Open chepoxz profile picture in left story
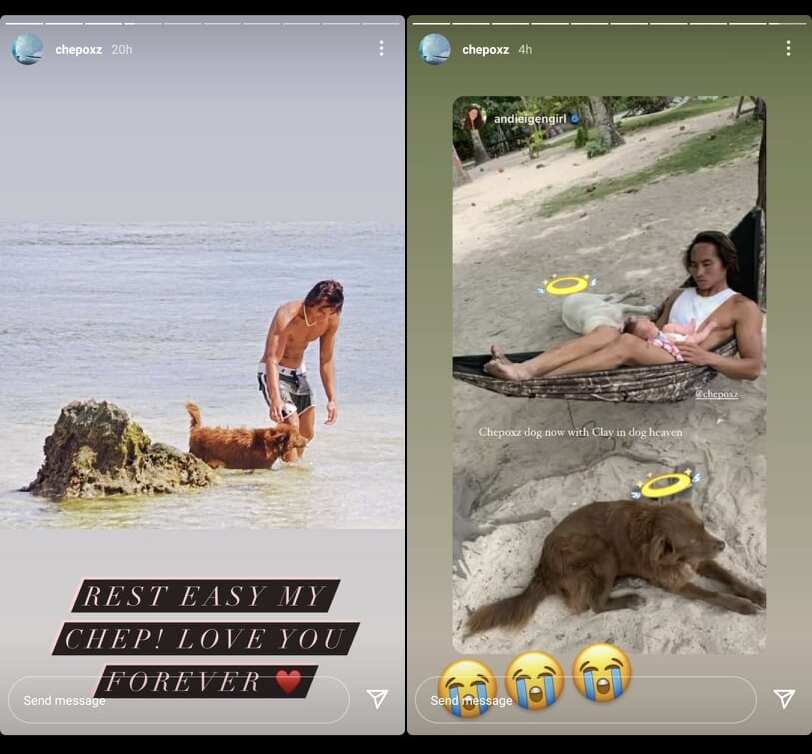This screenshot has height=754, width=812. pos(27,49)
